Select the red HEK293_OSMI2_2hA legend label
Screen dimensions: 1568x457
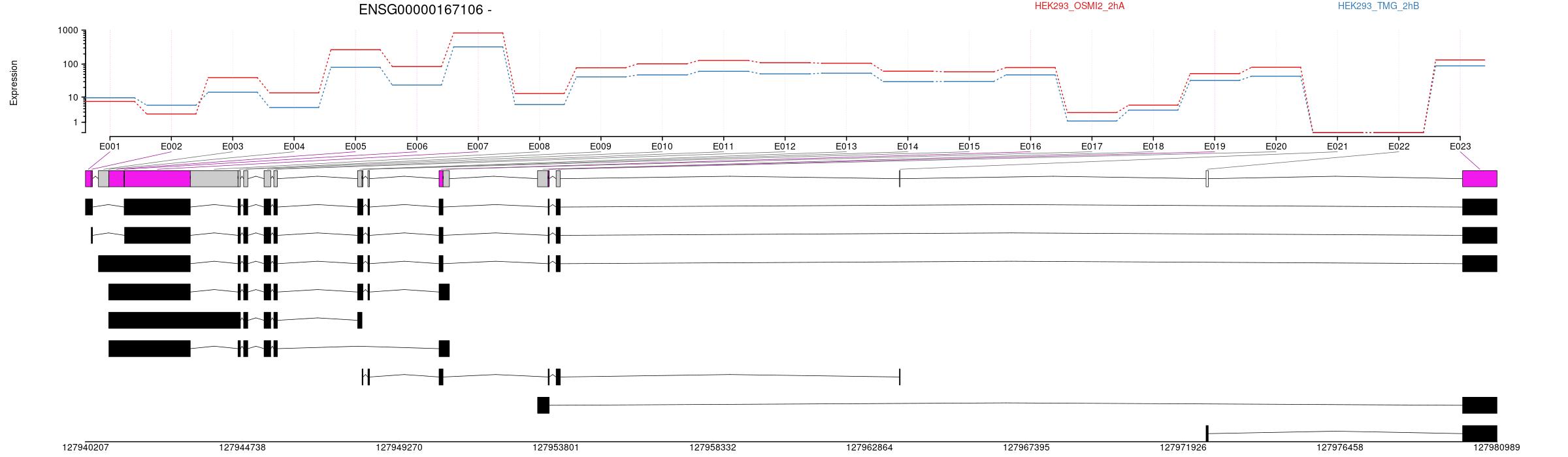pyautogui.click(x=1079, y=6)
